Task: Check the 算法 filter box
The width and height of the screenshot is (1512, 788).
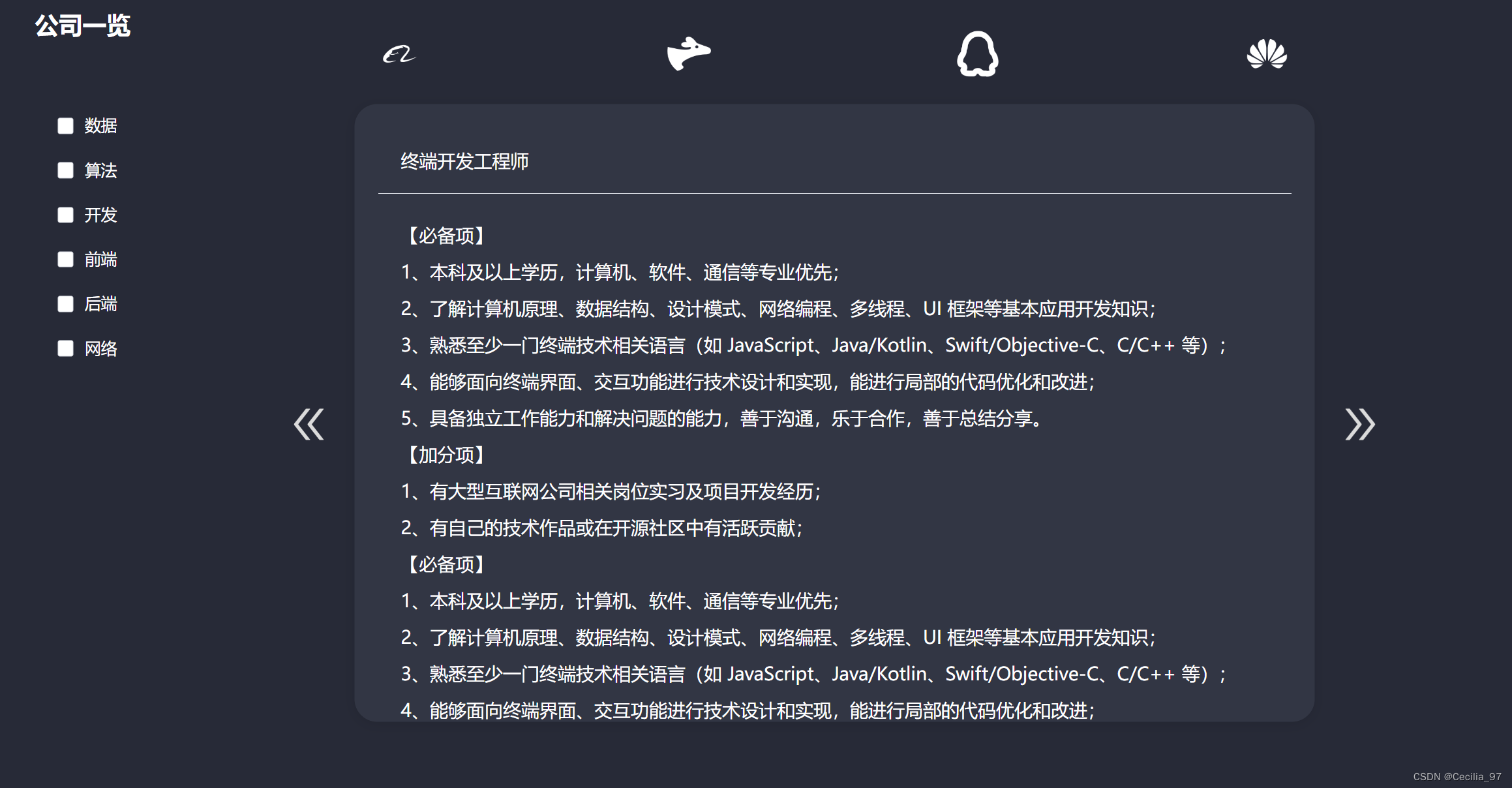Action: (x=65, y=170)
